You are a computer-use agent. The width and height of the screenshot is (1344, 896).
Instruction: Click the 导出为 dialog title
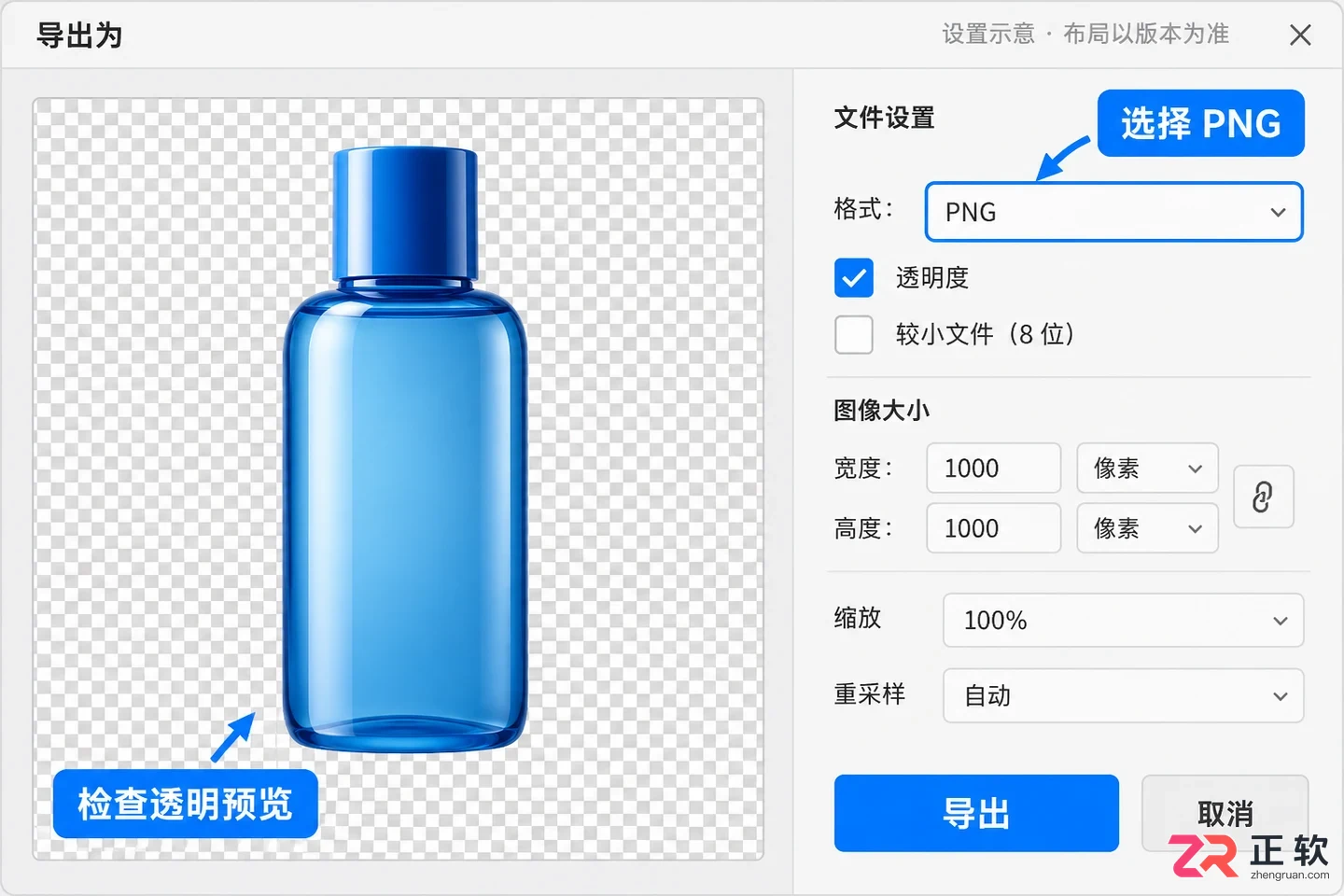(x=79, y=35)
